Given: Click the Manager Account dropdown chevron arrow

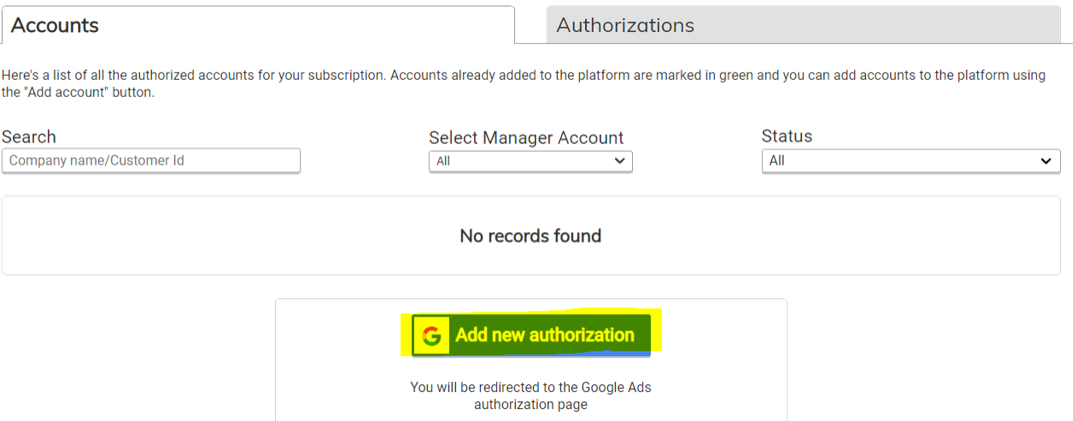Looking at the screenshot, I should 620,161.
